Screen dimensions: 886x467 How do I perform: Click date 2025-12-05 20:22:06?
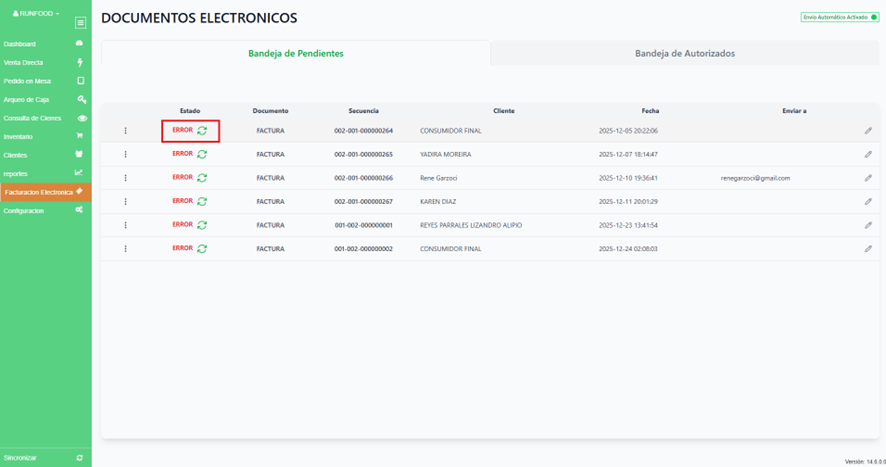[x=628, y=131]
